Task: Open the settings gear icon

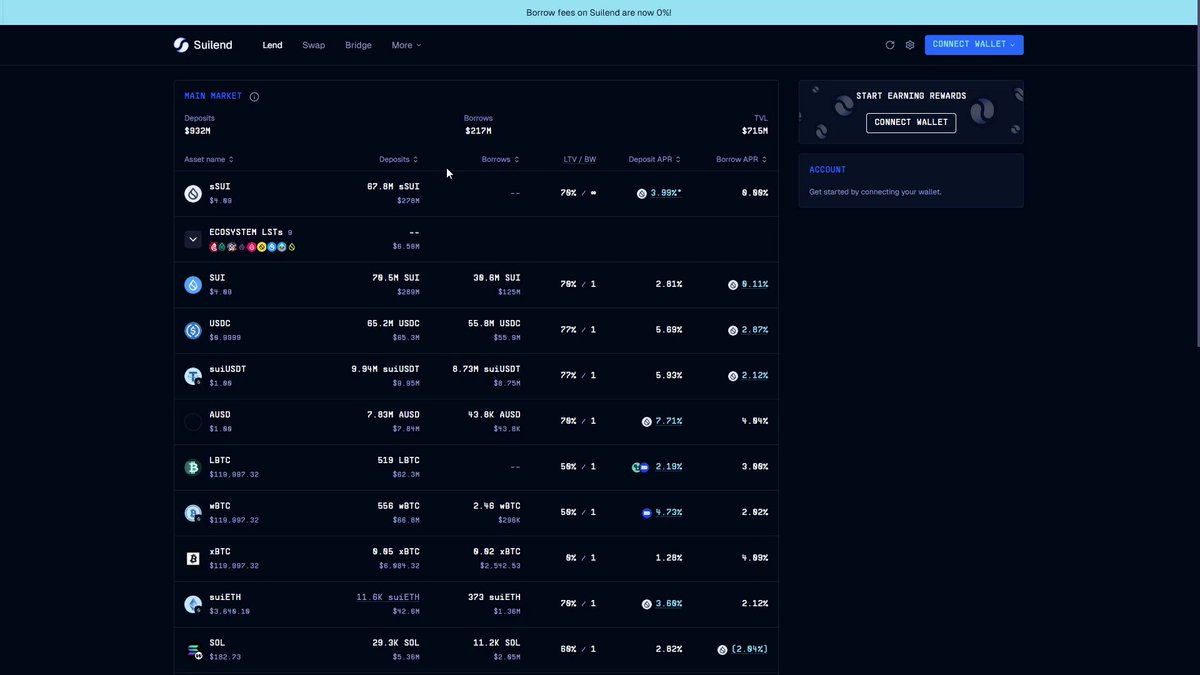Action: click(x=910, y=45)
